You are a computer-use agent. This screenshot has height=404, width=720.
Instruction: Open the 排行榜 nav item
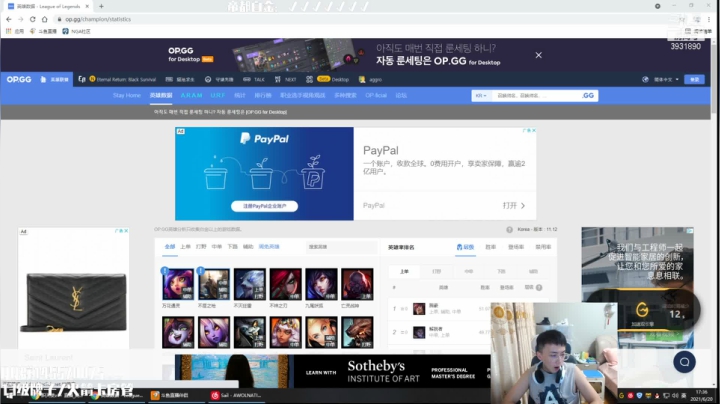coord(263,95)
